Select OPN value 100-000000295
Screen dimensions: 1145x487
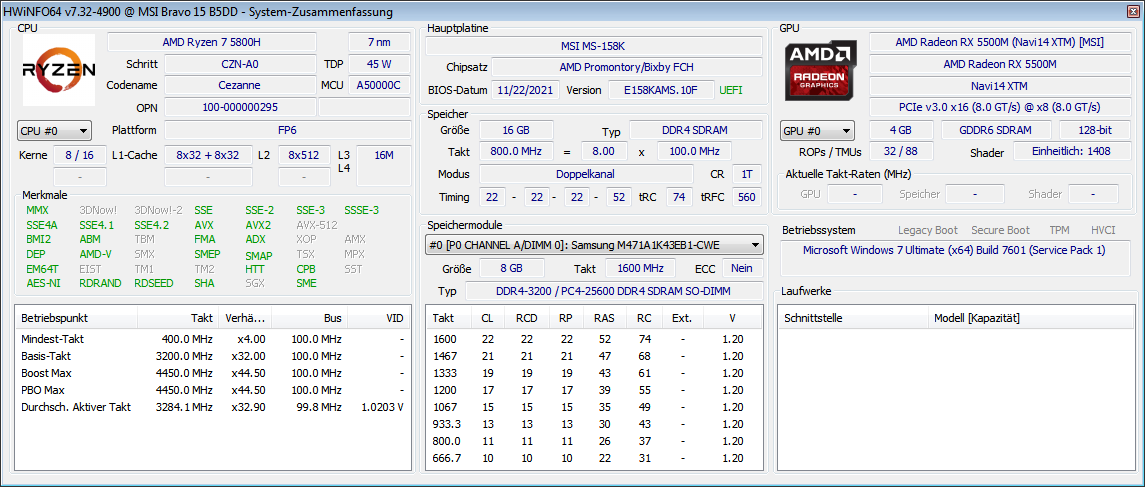(x=240, y=107)
